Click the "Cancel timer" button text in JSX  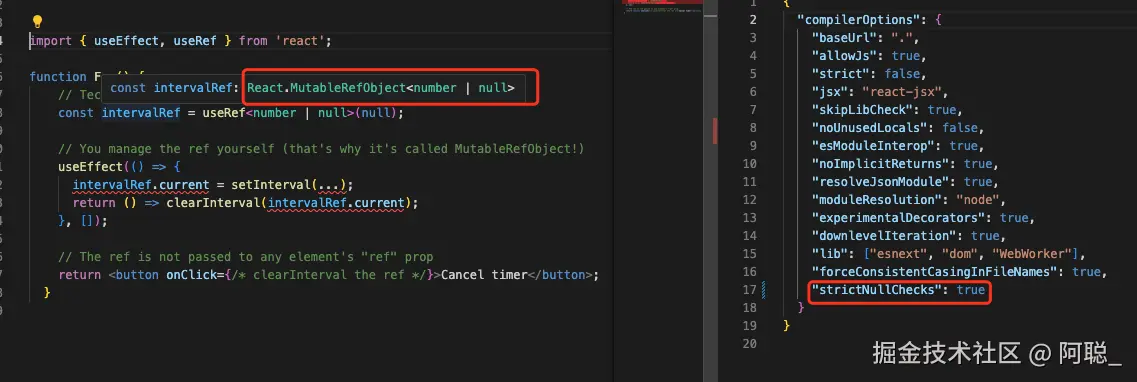tap(484, 275)
